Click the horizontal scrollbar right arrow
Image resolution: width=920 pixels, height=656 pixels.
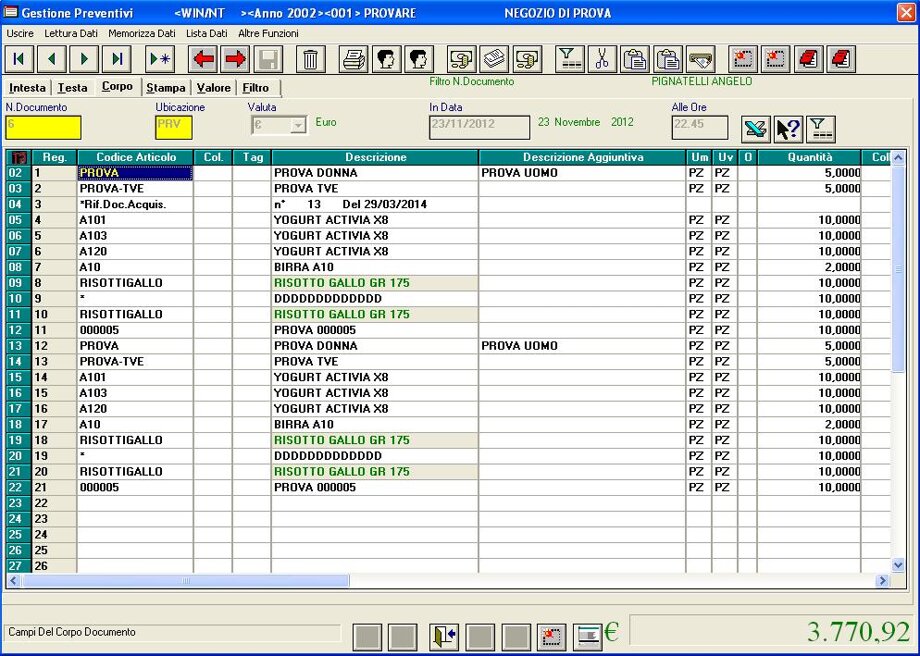click(x=882, y=581)
